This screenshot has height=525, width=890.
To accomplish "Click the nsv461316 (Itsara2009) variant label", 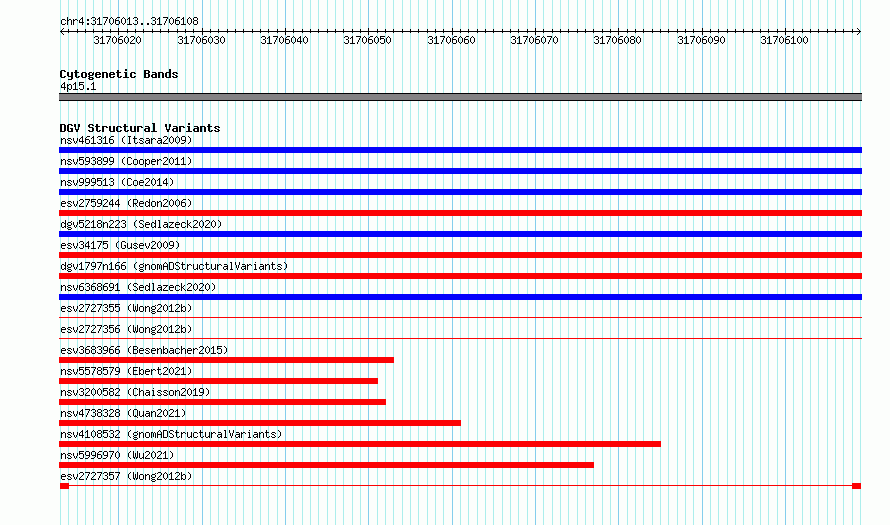I will click(x=126, y=140).
